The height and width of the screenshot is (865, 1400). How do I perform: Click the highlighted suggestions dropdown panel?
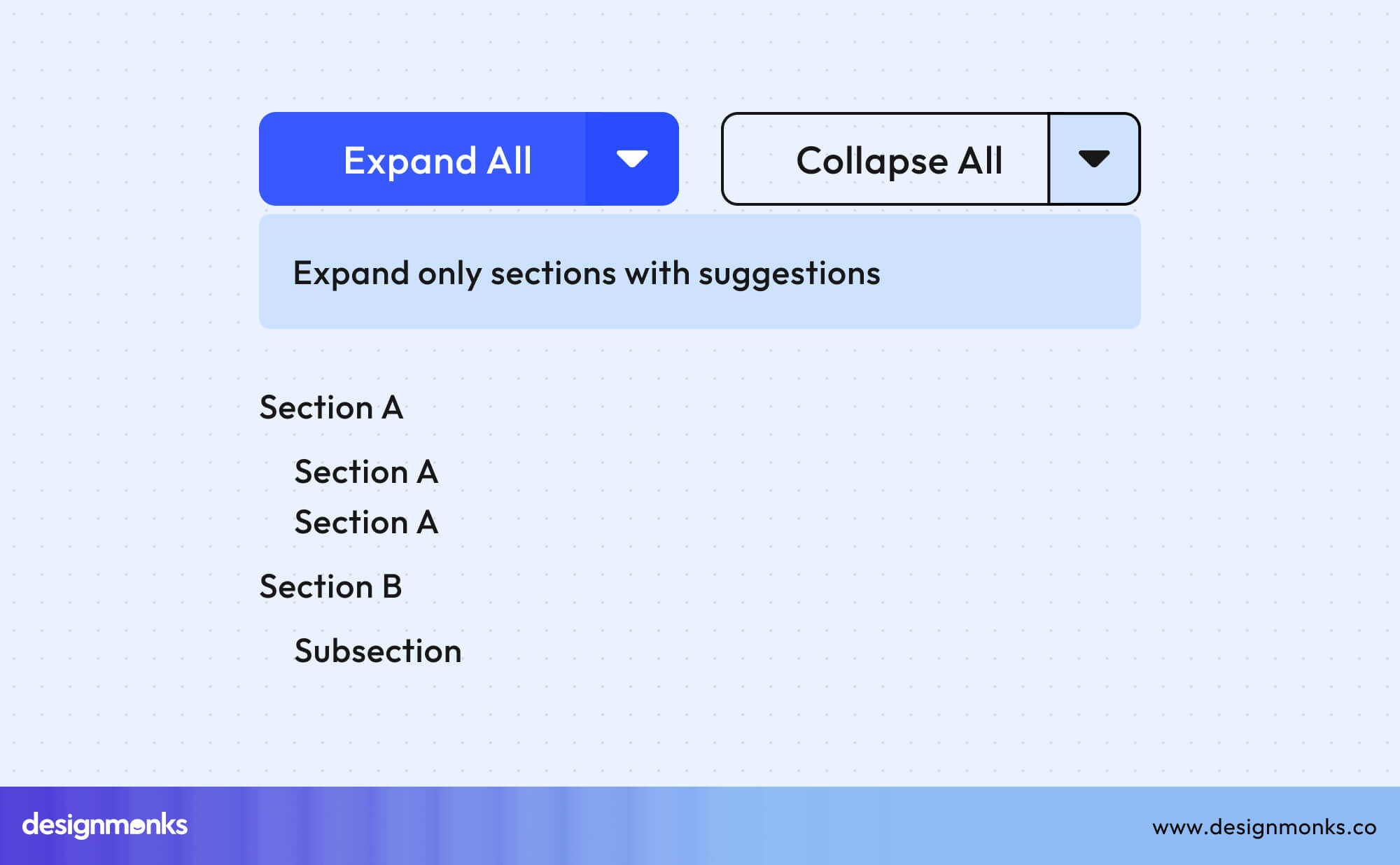coord(700,270)
